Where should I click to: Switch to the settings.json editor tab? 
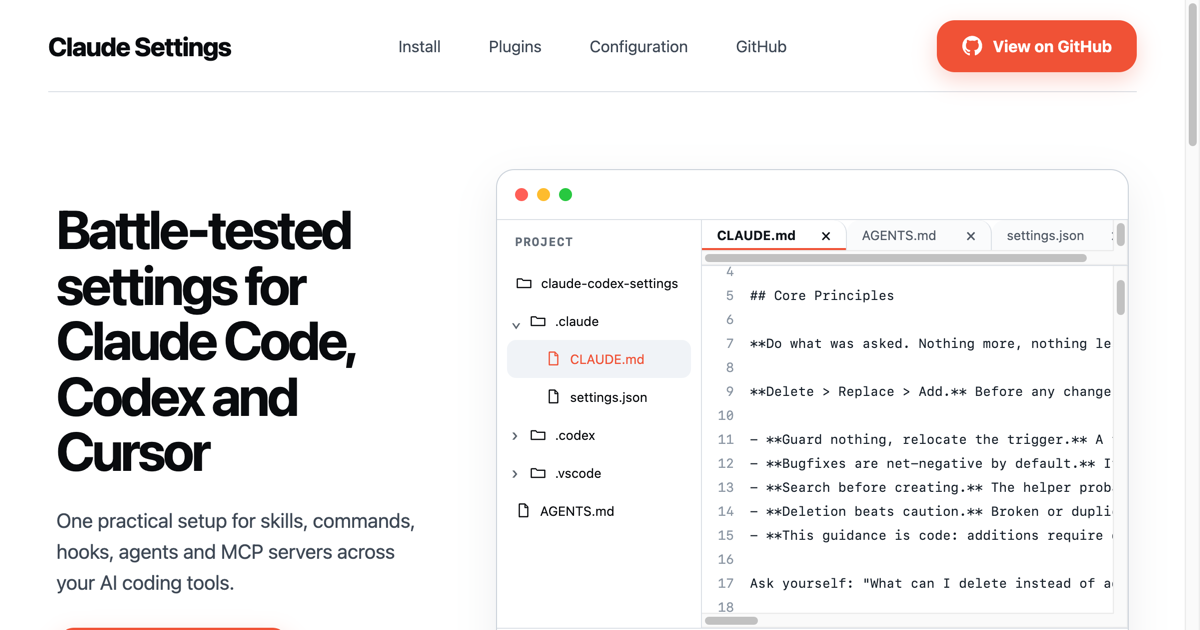1045,235
